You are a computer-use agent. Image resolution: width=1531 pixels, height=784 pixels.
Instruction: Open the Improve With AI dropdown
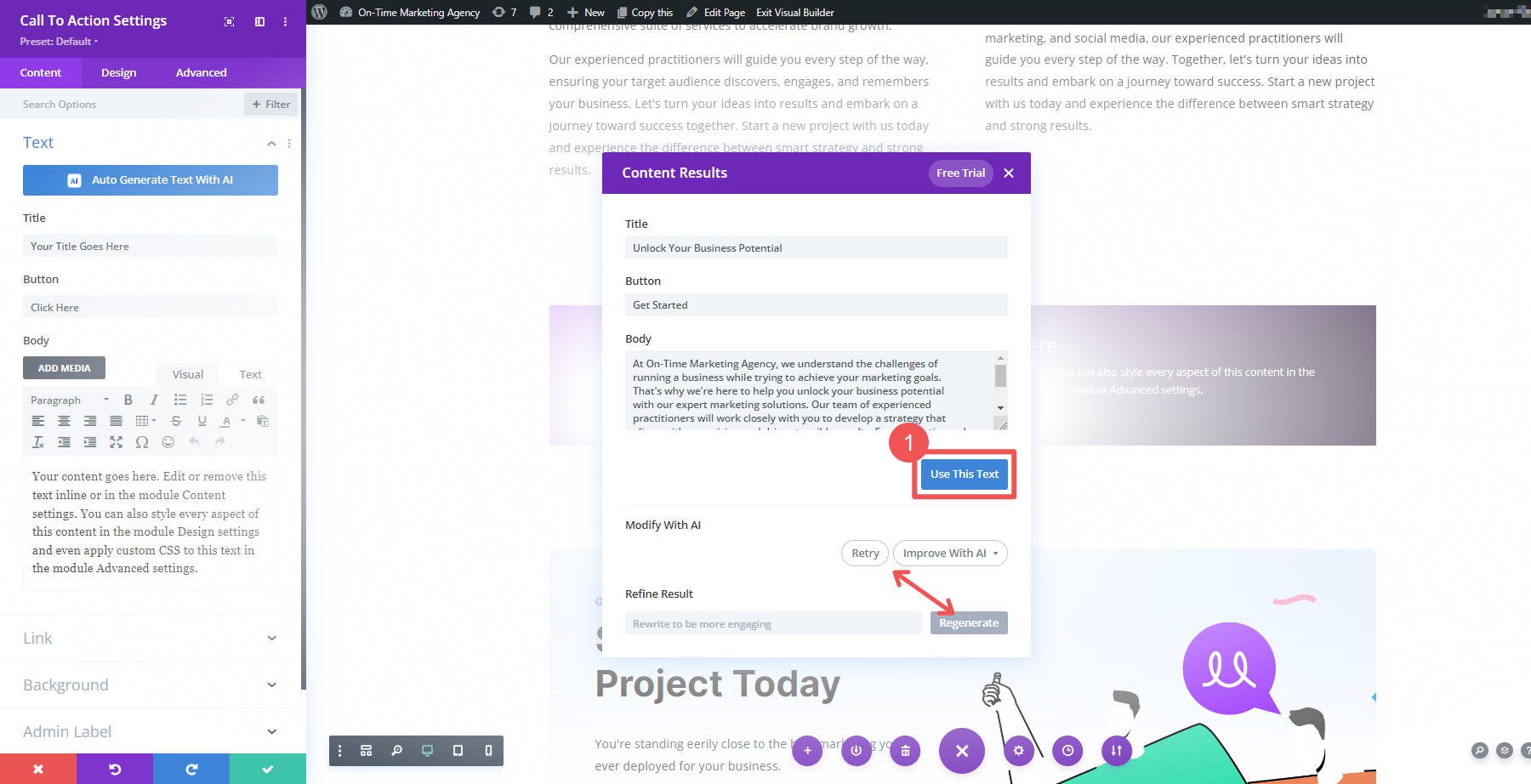pyautogui.click(x=949, y=553)
